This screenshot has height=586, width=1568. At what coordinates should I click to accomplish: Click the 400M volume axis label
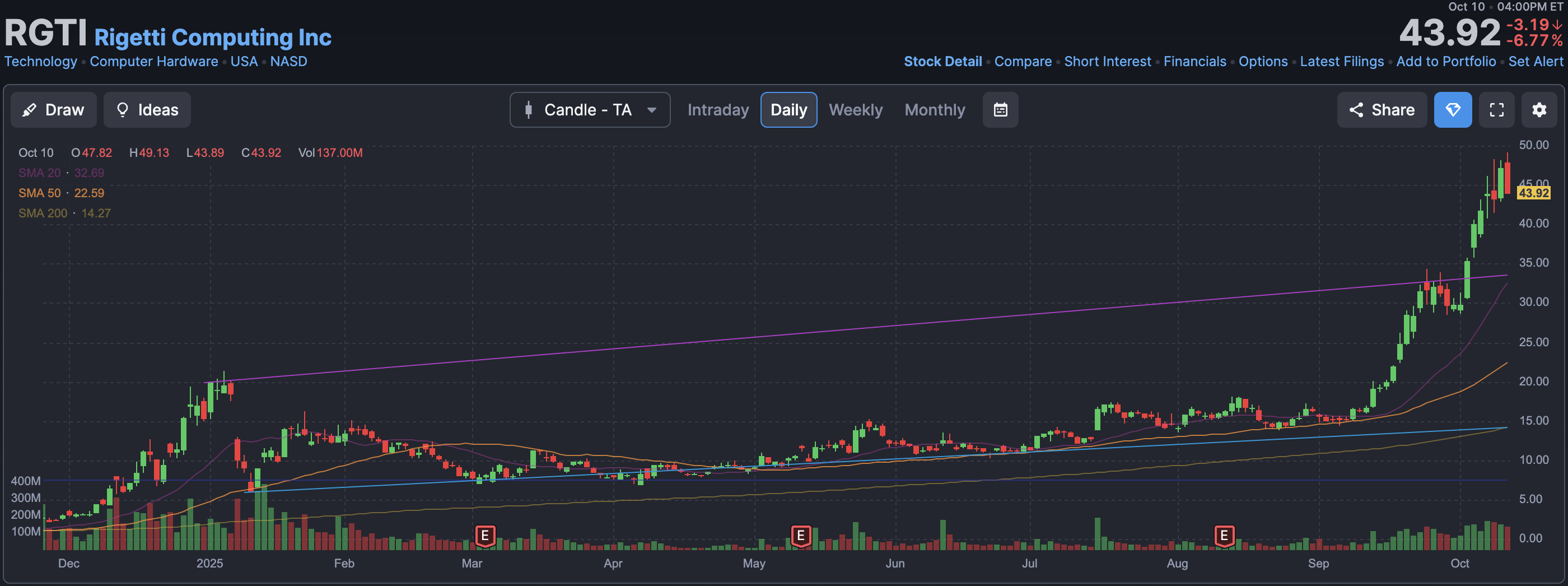pyautogui.click(x=26, y=481)
